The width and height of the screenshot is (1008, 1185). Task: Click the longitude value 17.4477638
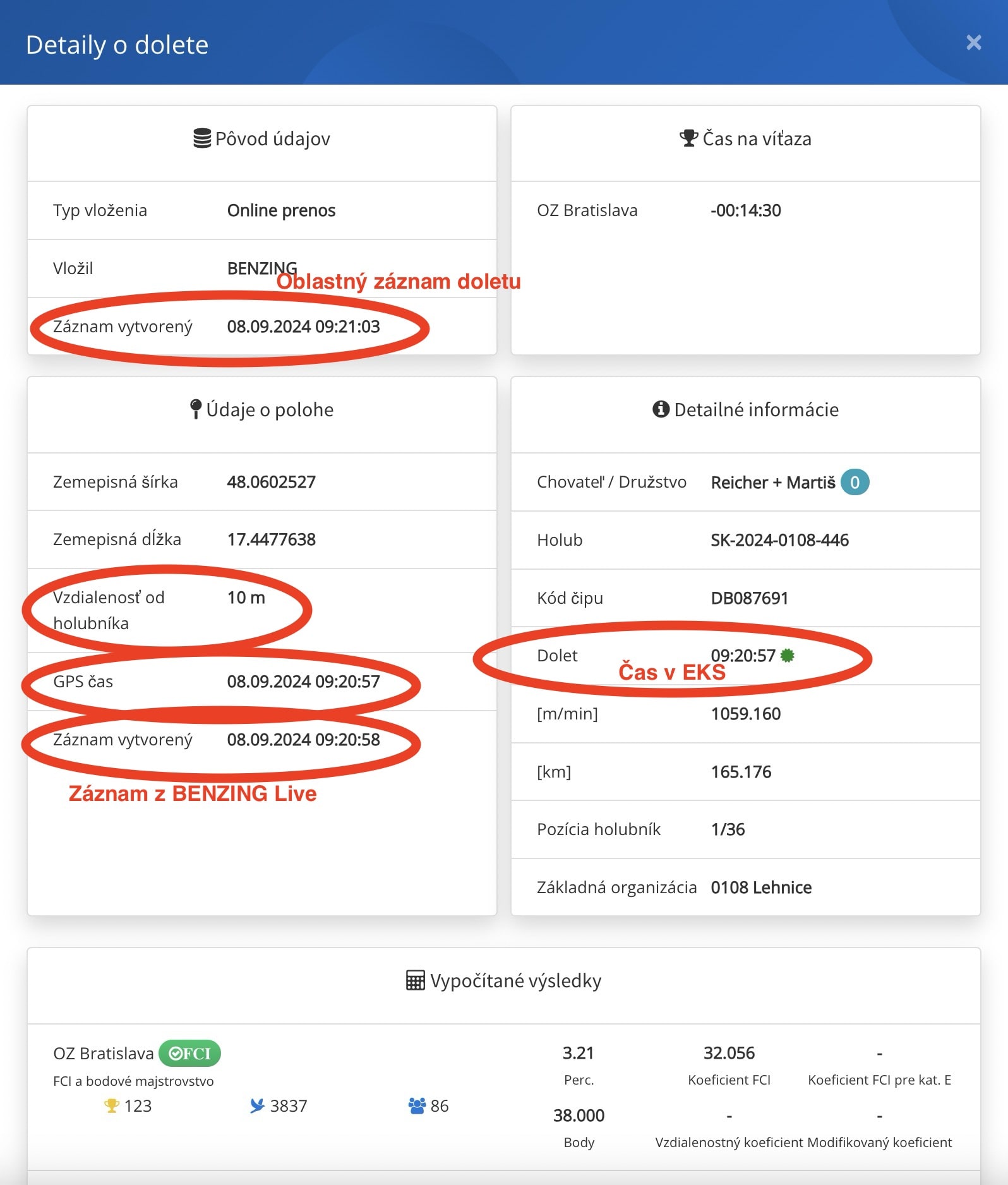(x=272, y=539)
